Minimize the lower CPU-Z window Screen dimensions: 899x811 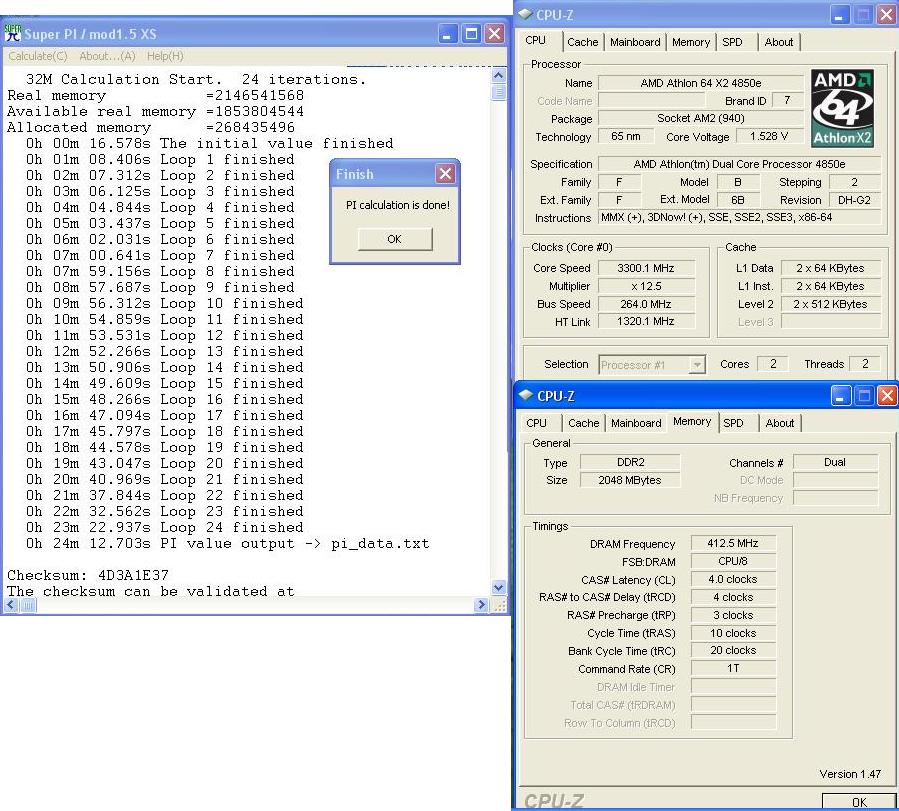click(x=841, y=395)
